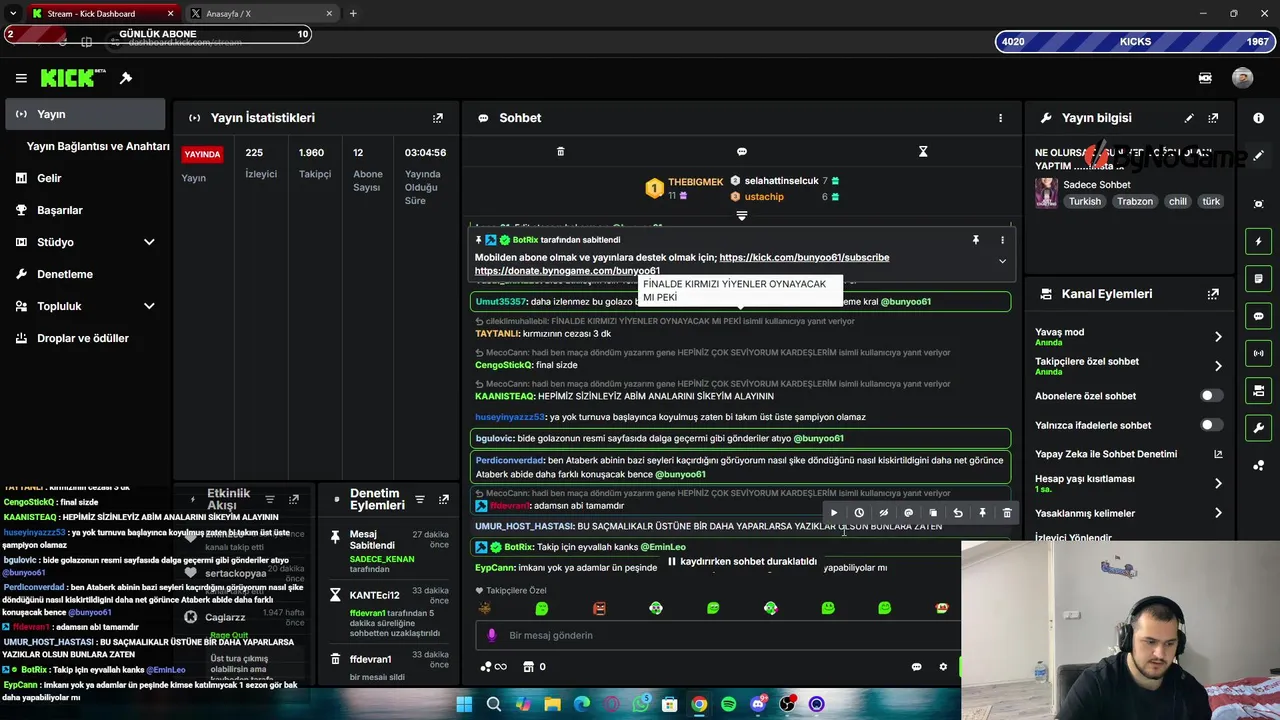Open tab list dropdown in browser
Image resolution: width=1280 pixels, height=720 pixels.
tap(12, 13)
